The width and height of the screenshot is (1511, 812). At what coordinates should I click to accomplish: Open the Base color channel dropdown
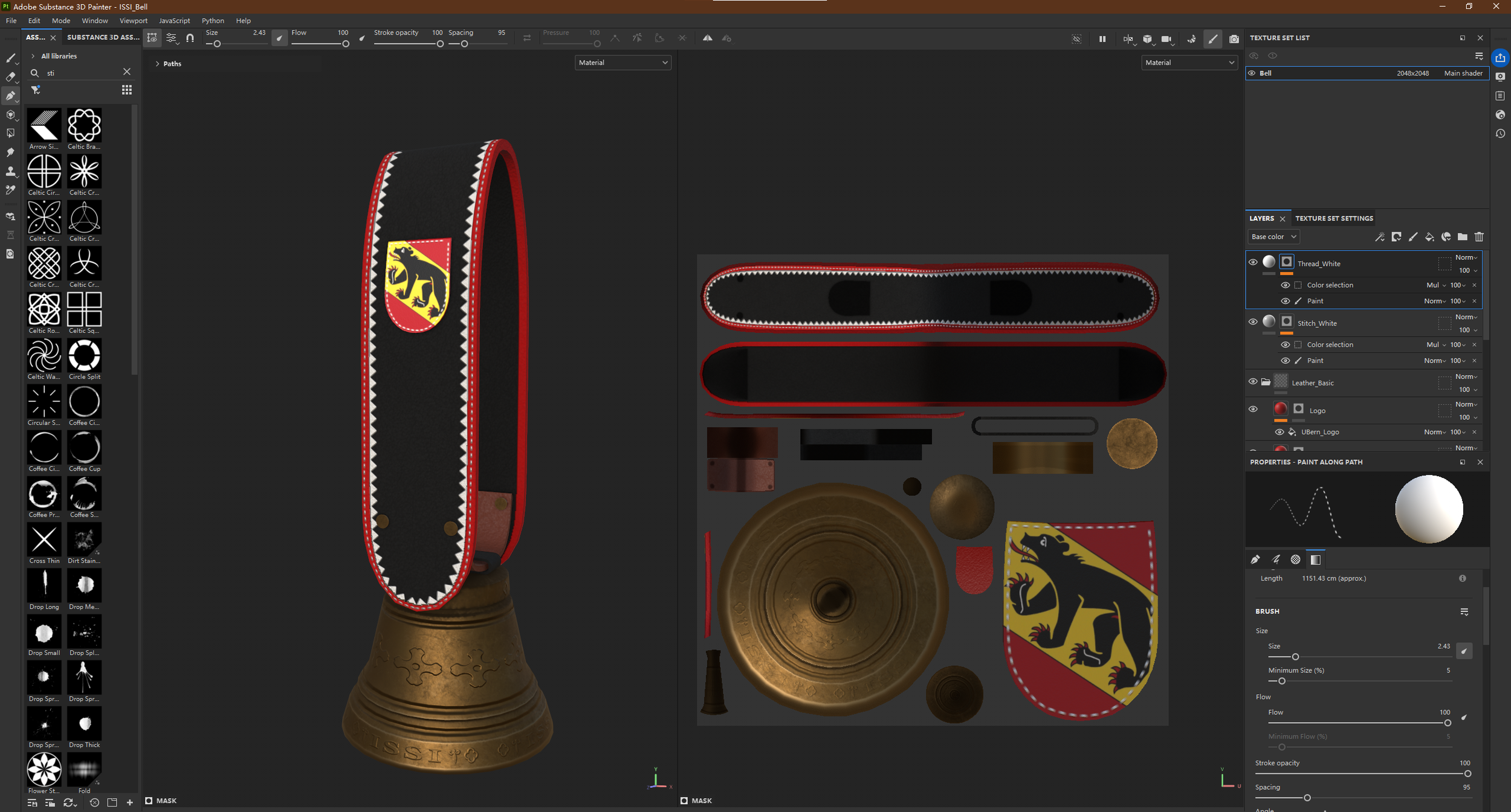point(1273,237)
